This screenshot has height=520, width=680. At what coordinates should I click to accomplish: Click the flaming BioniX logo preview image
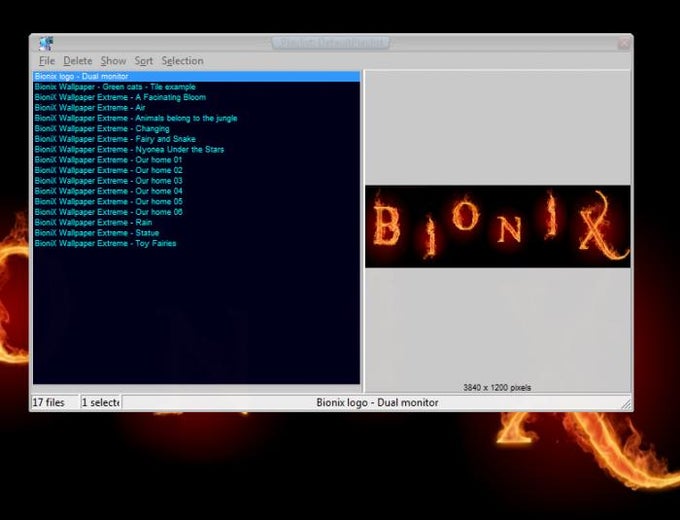tap(497, 226)
